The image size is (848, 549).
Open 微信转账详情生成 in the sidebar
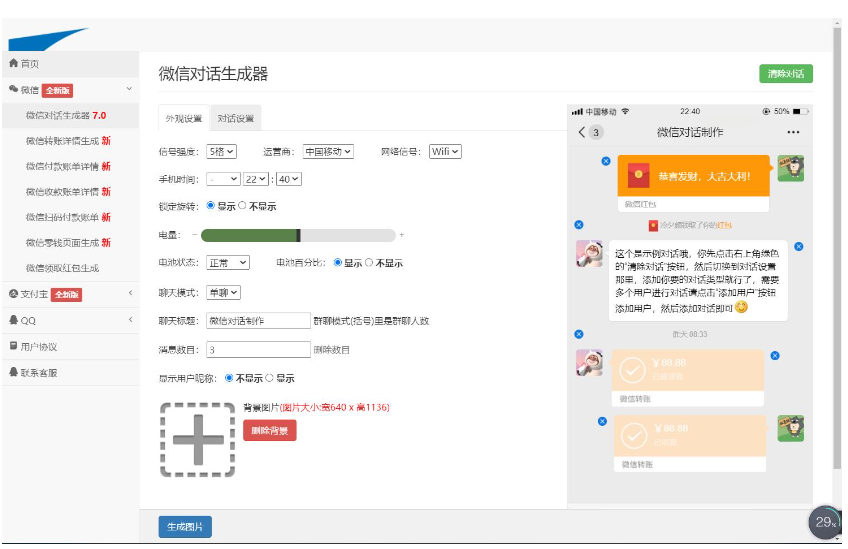pos(68,141)
